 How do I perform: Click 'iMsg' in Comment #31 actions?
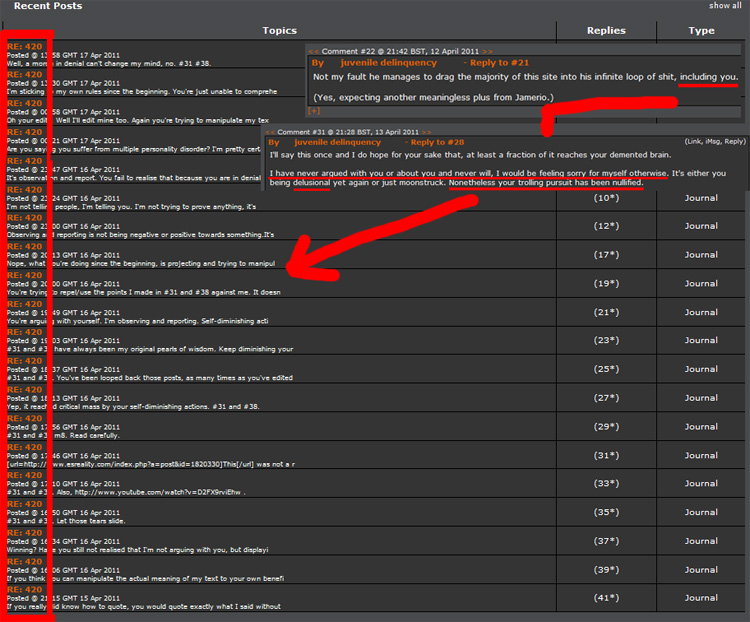(713, 142)
